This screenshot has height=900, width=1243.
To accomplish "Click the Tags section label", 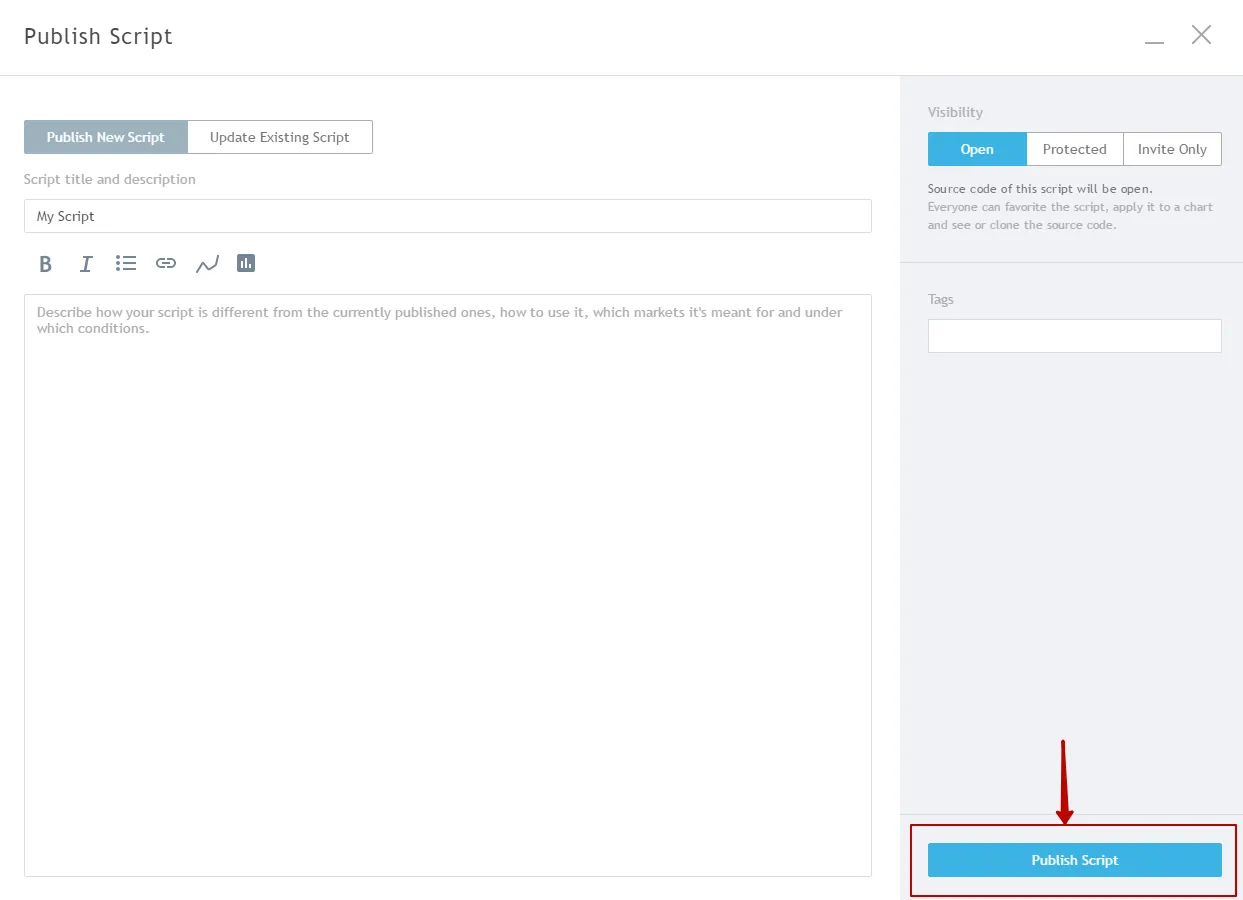I will point(941,299).
